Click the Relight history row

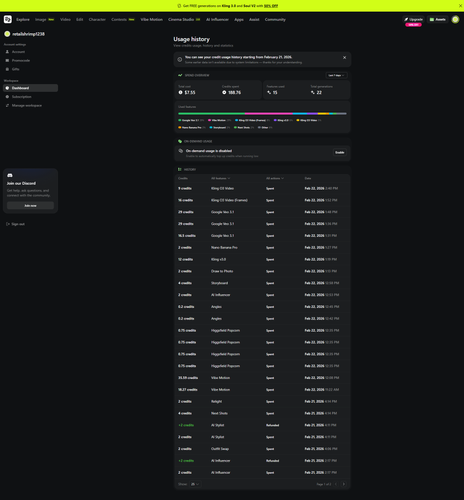[x=262, y=401]
